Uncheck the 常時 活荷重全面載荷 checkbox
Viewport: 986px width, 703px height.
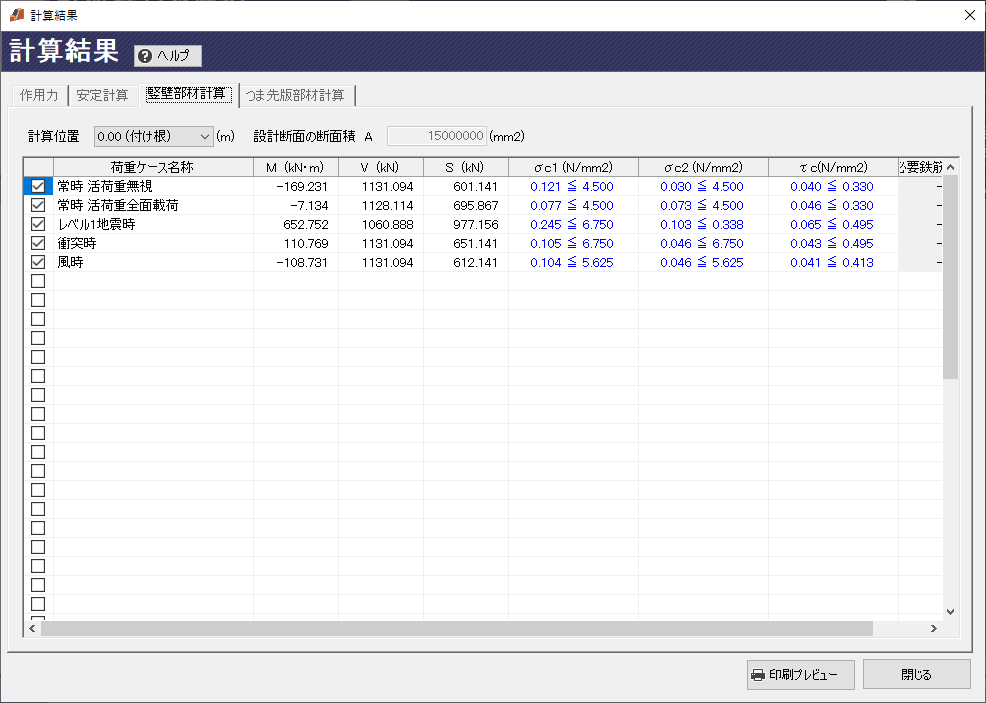tap(38, 205)
